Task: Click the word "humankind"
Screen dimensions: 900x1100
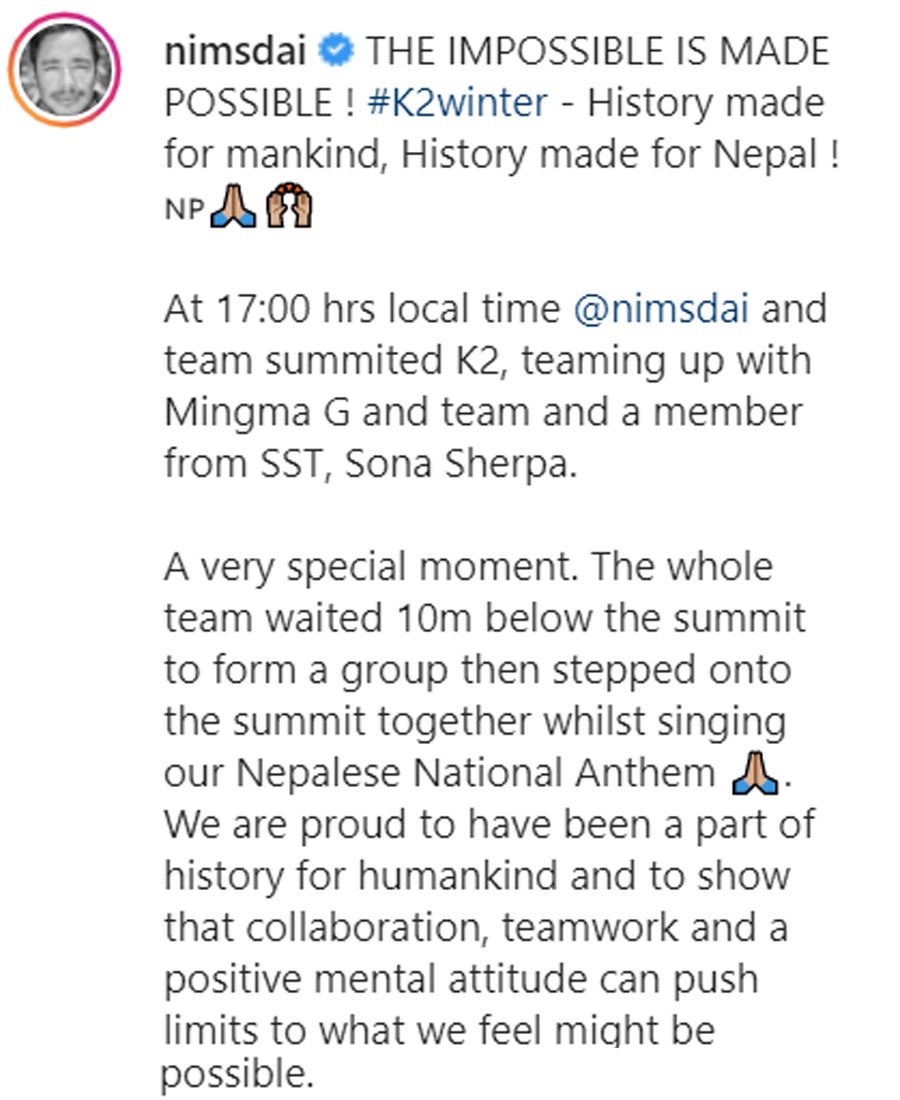Action: [x=472, y=876]
